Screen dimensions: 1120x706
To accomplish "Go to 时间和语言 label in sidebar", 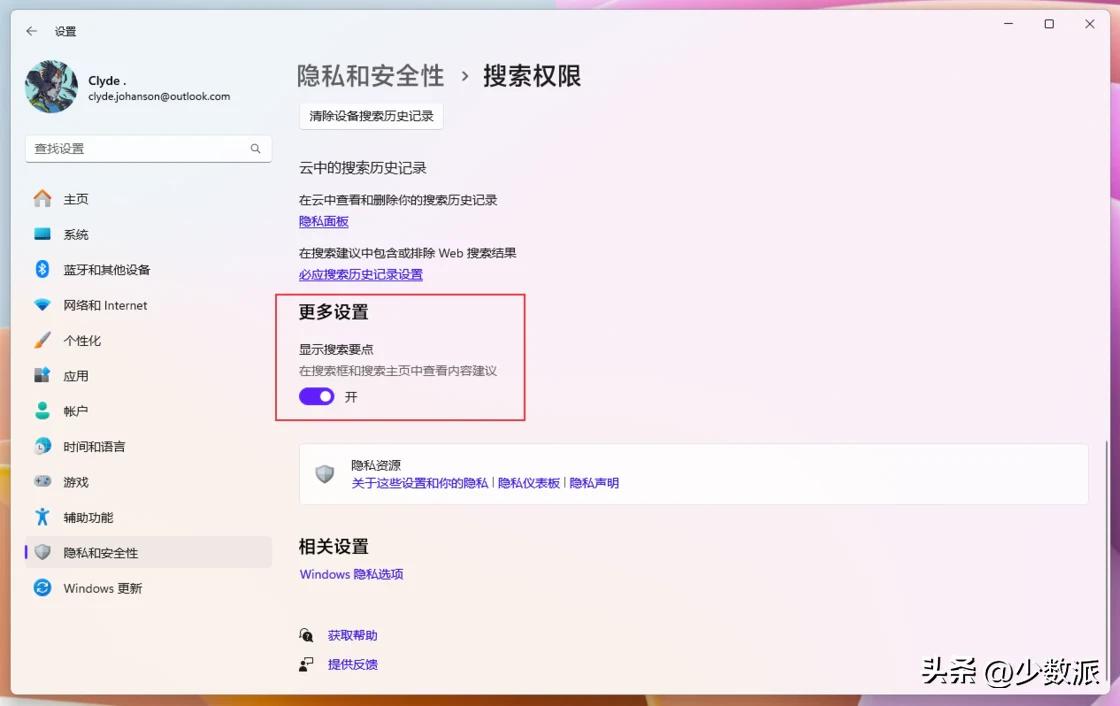I will (x=94, y=447).
